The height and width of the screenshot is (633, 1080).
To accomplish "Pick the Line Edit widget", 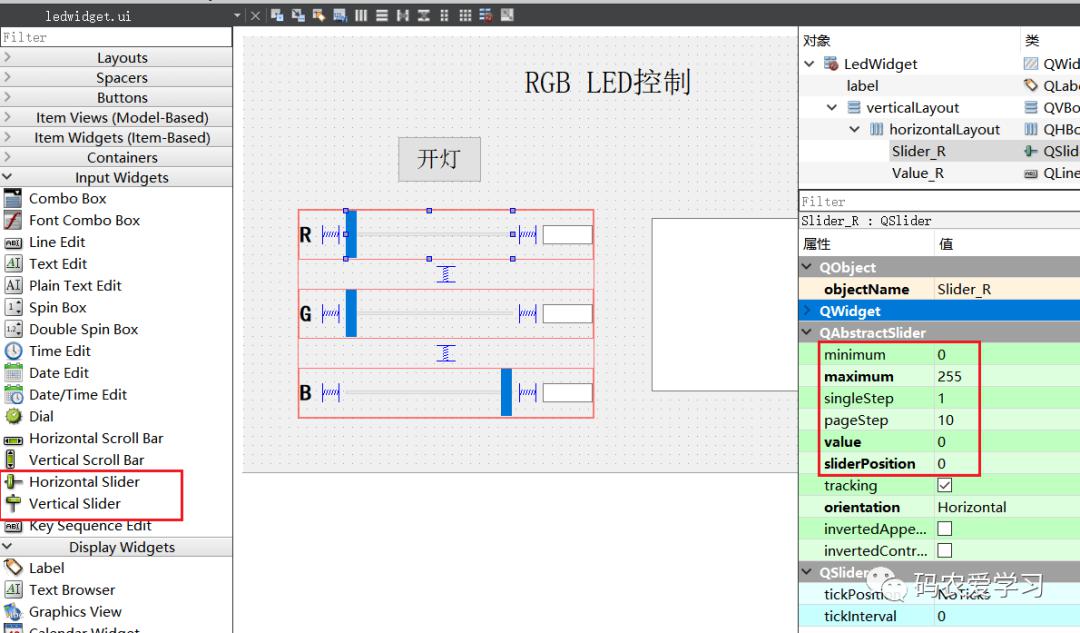I will 56,242.
